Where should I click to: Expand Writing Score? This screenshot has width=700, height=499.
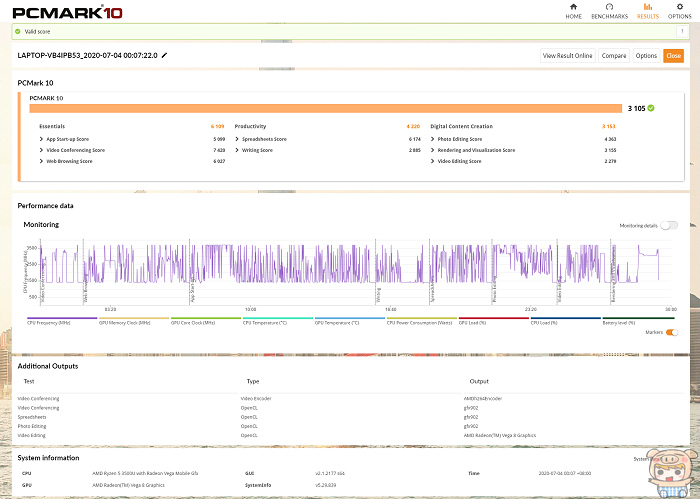[x=237, y=150]
